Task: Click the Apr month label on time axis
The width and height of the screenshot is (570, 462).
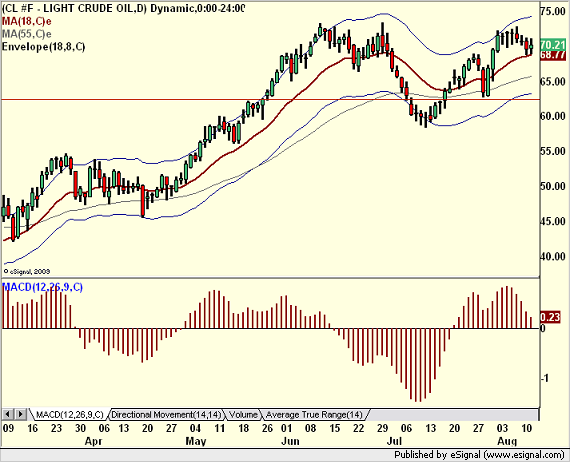Action: tap(93, 441)
